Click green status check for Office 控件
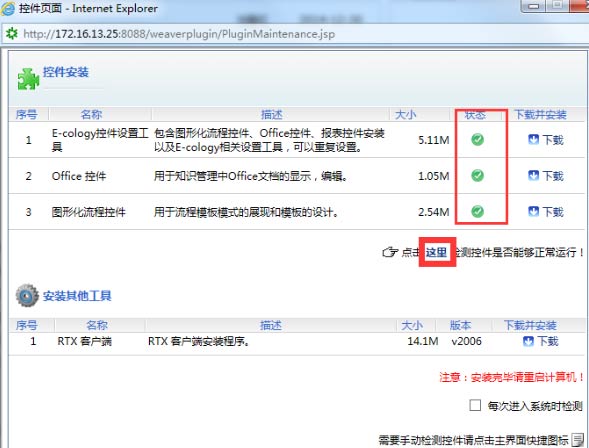This screenshot has width=589, height=448. pos(477,175)
